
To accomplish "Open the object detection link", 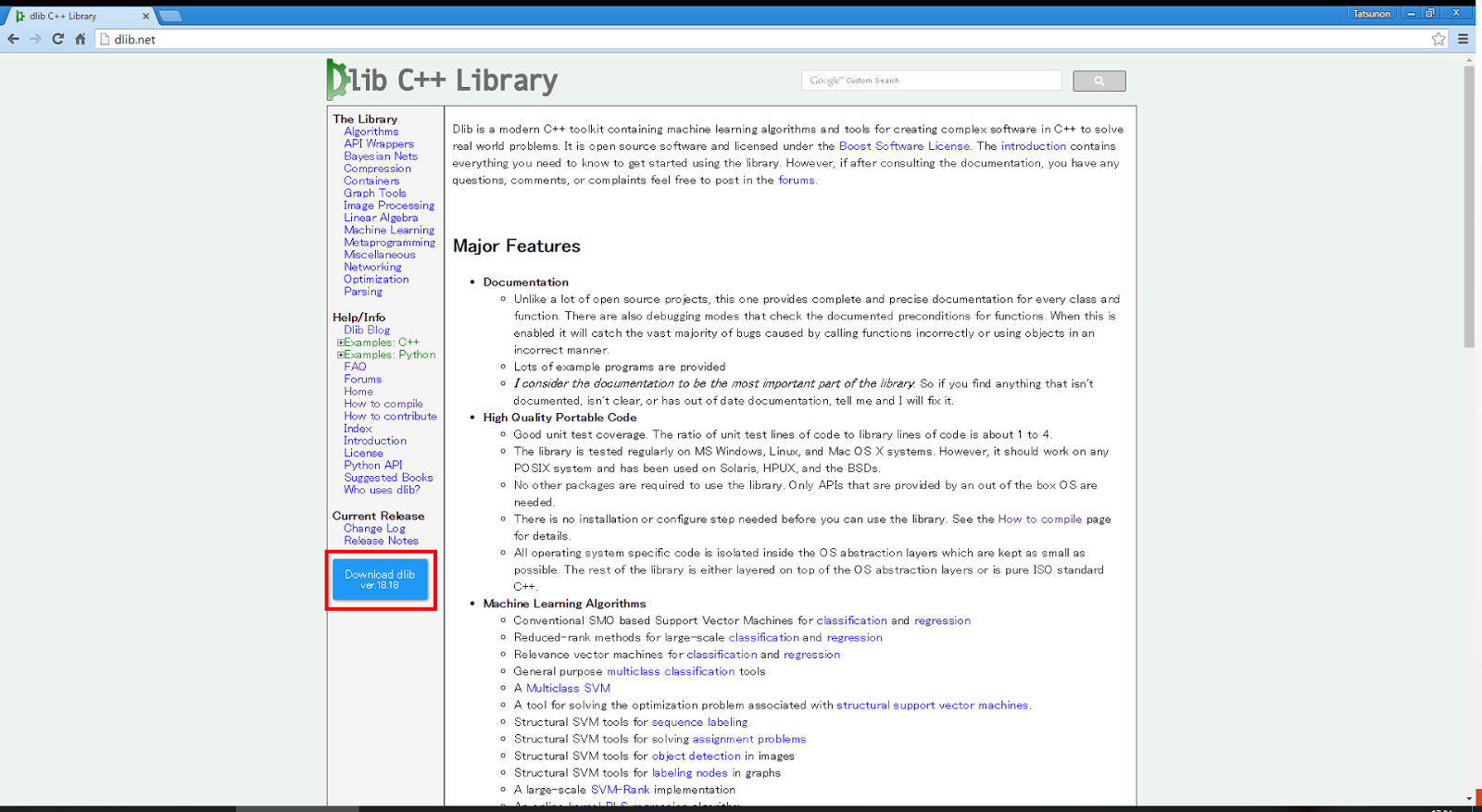I will (x=696, y=756).
